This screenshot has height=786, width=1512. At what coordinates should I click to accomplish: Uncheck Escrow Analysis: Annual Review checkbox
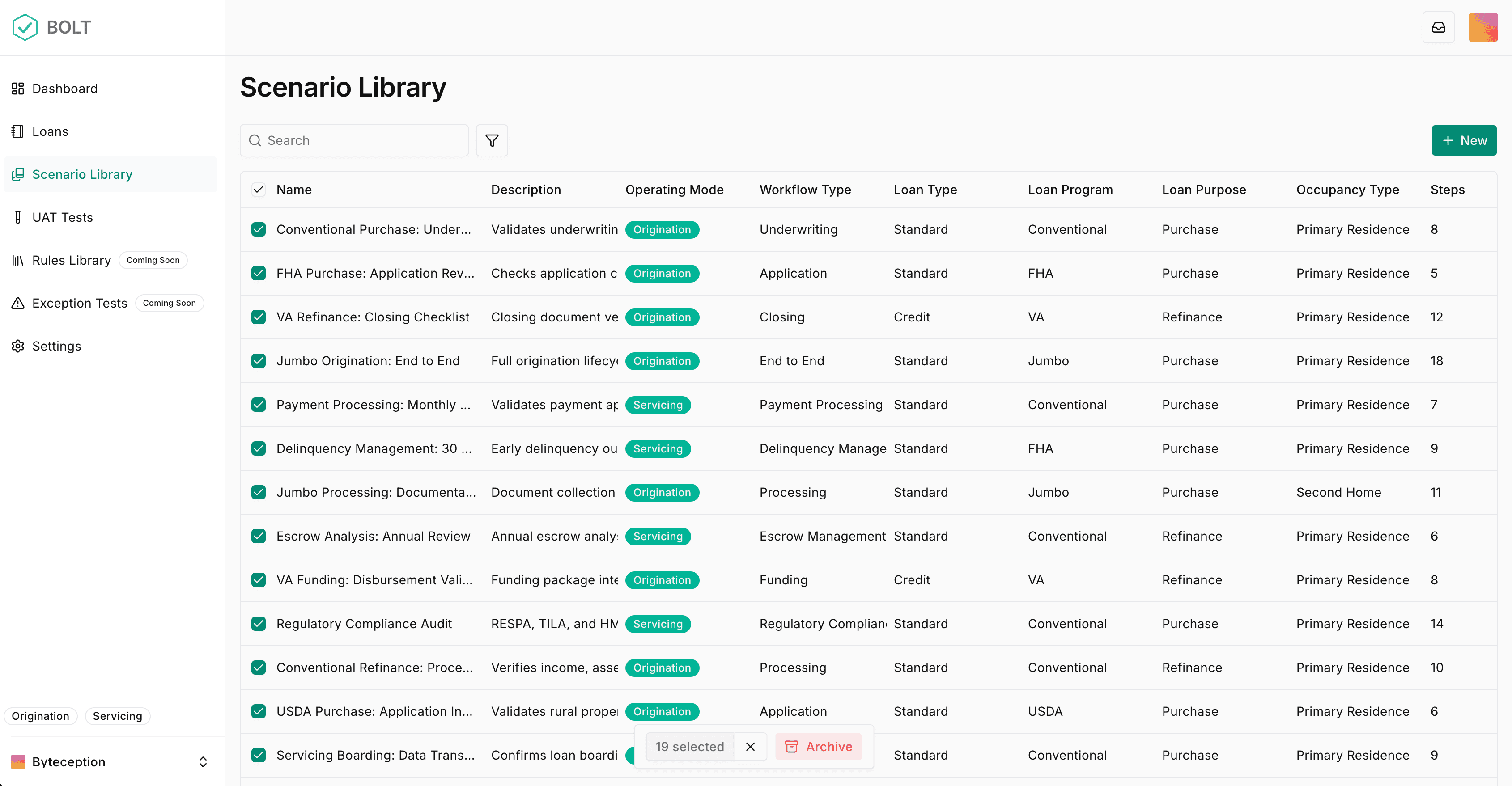(258, 536)
